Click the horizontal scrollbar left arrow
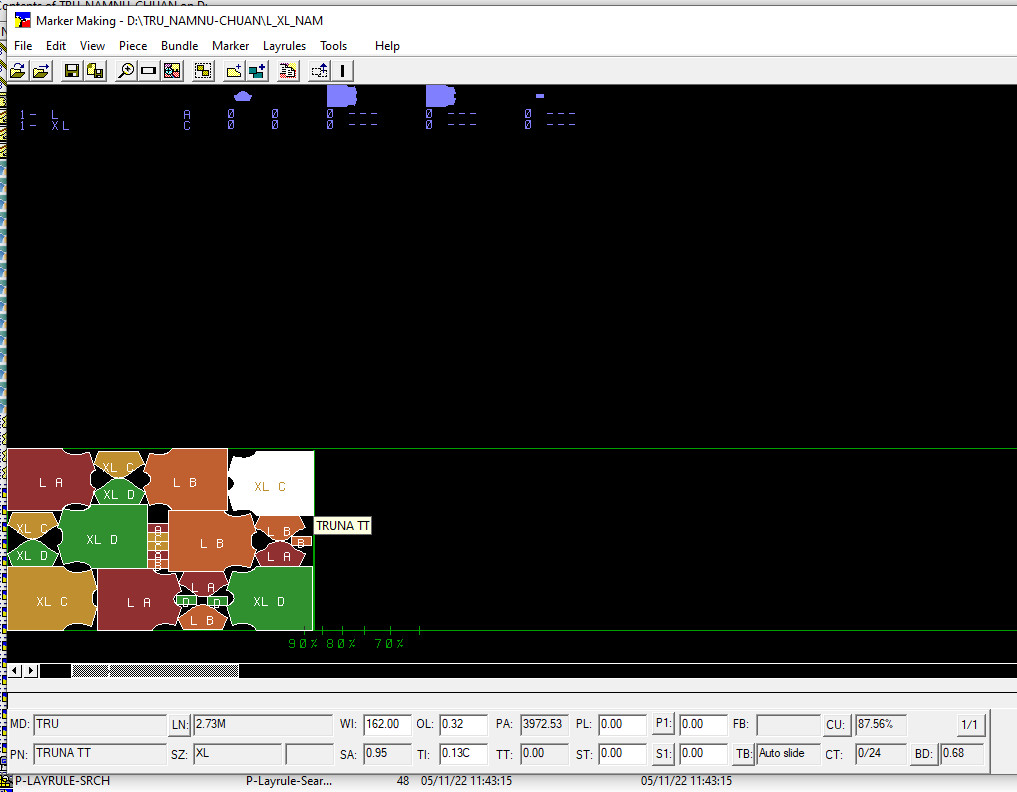The image size is (1017, 792). 15,670
